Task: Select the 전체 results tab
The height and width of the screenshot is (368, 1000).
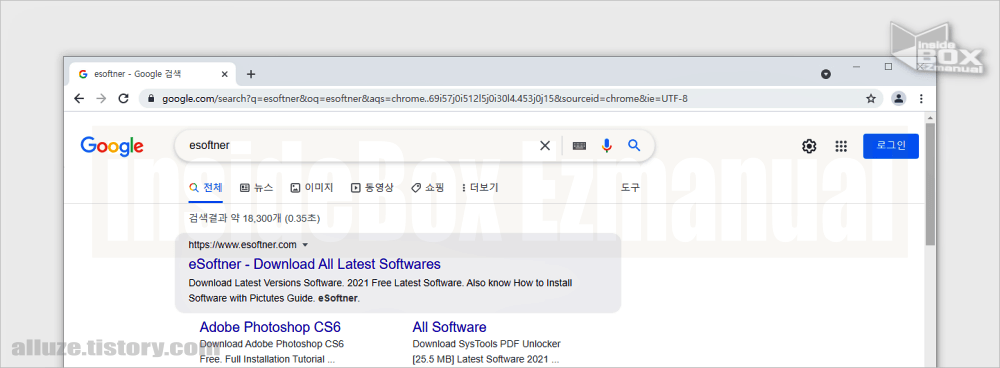Action: point(206,188)
